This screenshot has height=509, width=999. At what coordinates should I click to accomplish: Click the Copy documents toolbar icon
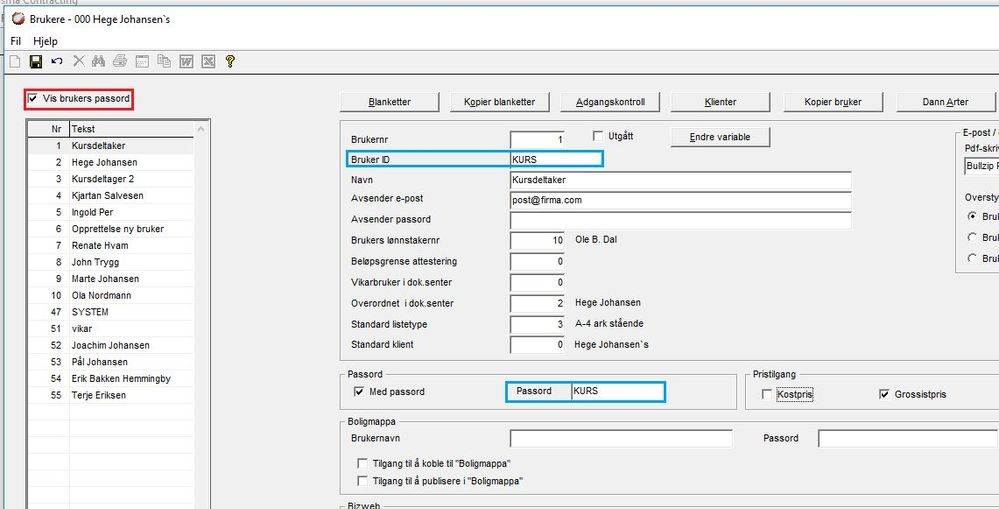(164, 61)
